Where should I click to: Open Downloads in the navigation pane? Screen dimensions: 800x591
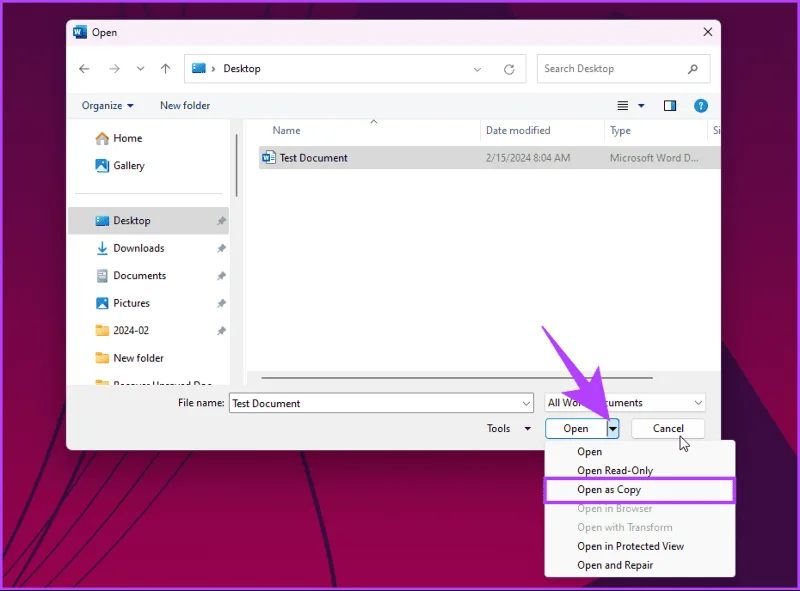pyautogui.click(x=148, y=248)
